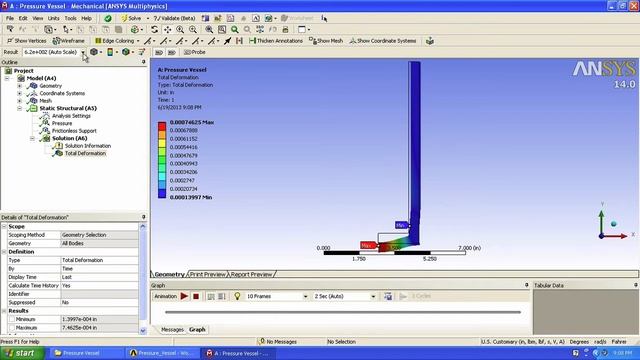Collapse the Scope section in details
Screen dimensions: 640x360
tap(4, 227)
